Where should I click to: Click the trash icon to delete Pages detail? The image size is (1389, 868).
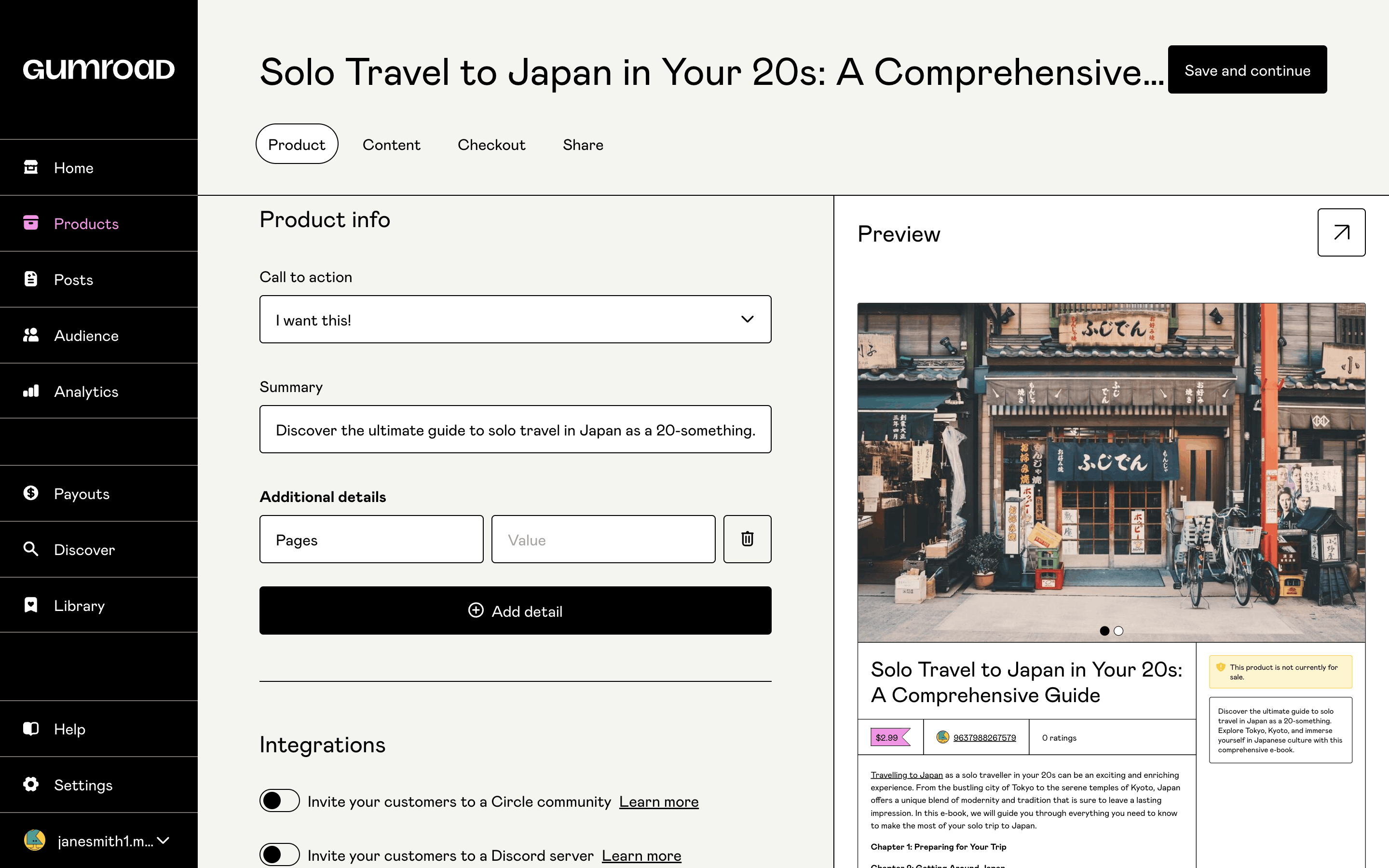tap(747, 539)
